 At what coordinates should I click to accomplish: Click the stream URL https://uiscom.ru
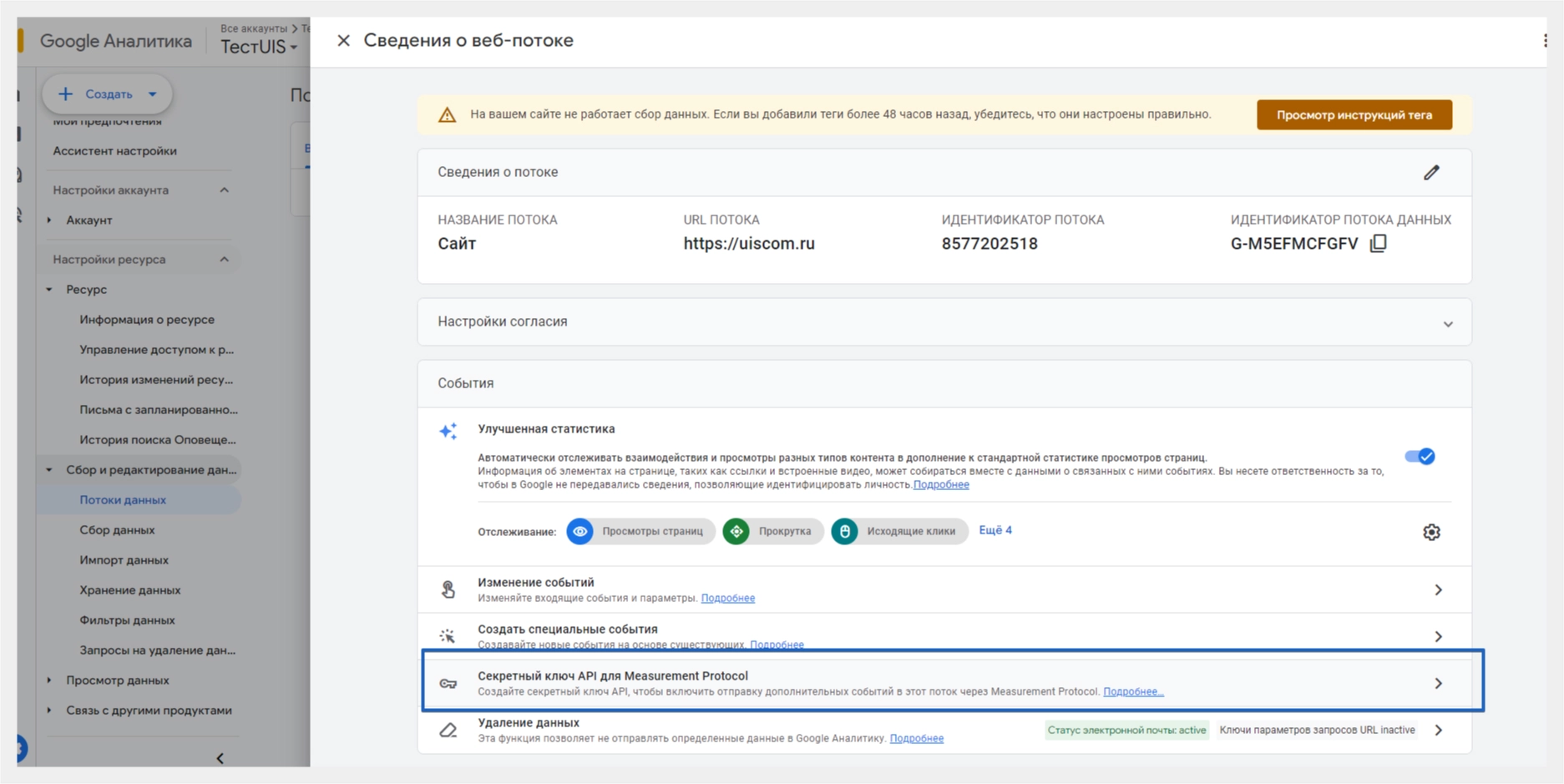(x=749, y=244)
